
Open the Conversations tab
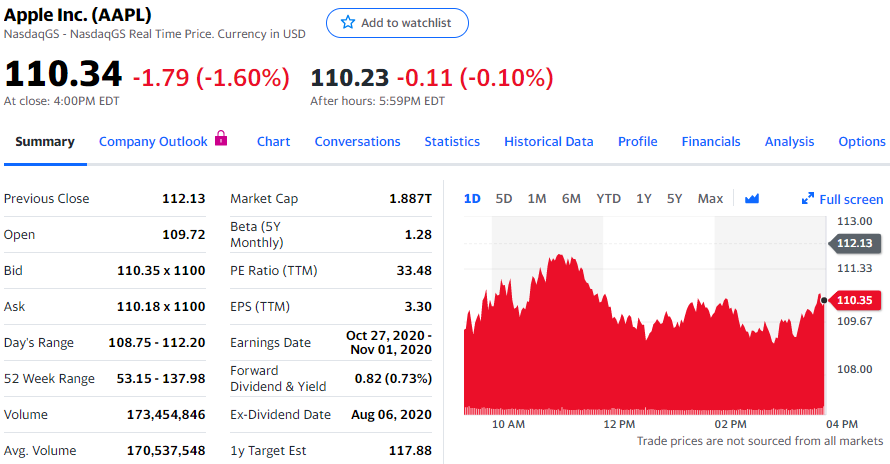[357, 141]
